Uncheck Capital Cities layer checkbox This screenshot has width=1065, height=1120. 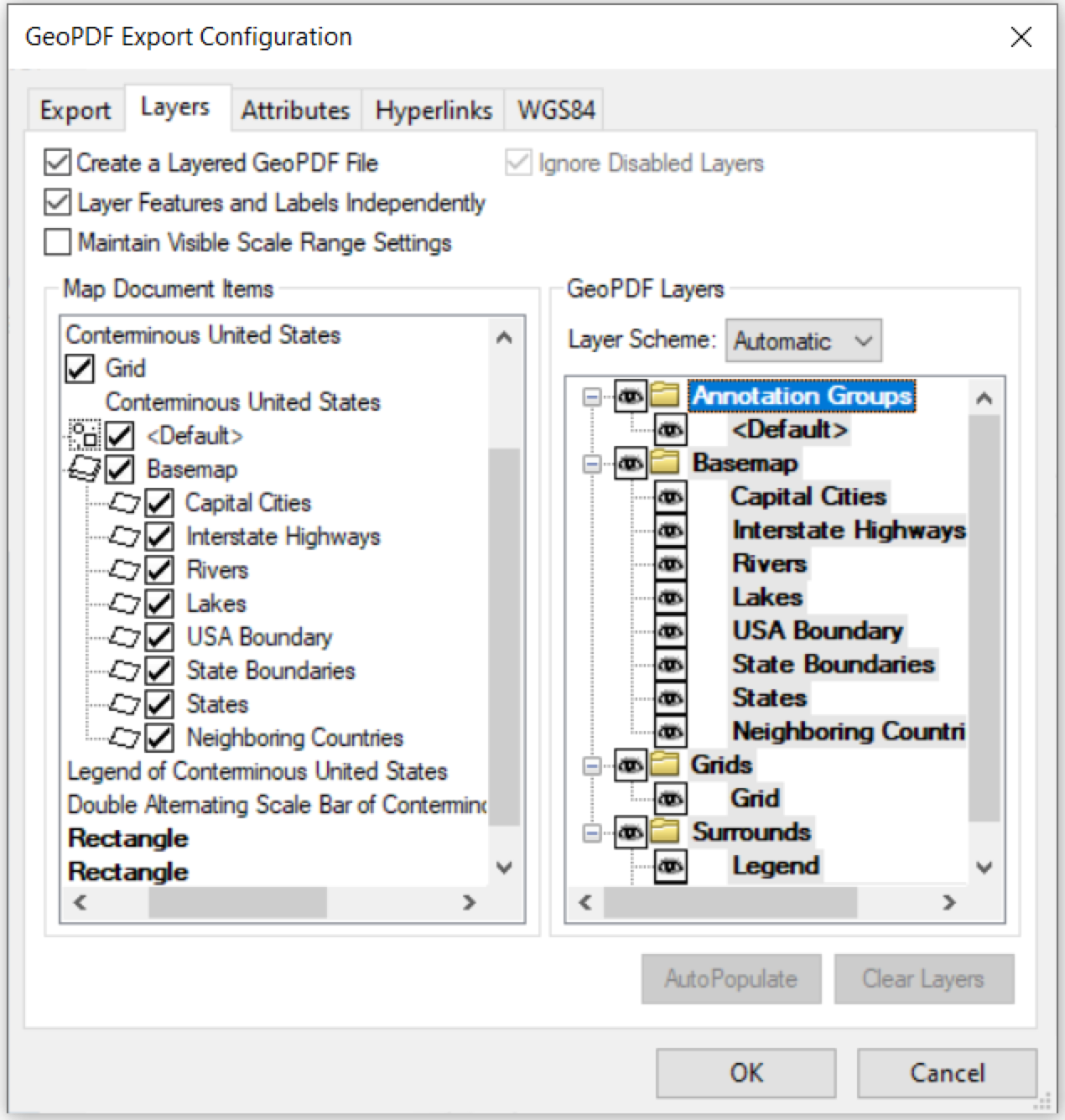coord(159,503)
